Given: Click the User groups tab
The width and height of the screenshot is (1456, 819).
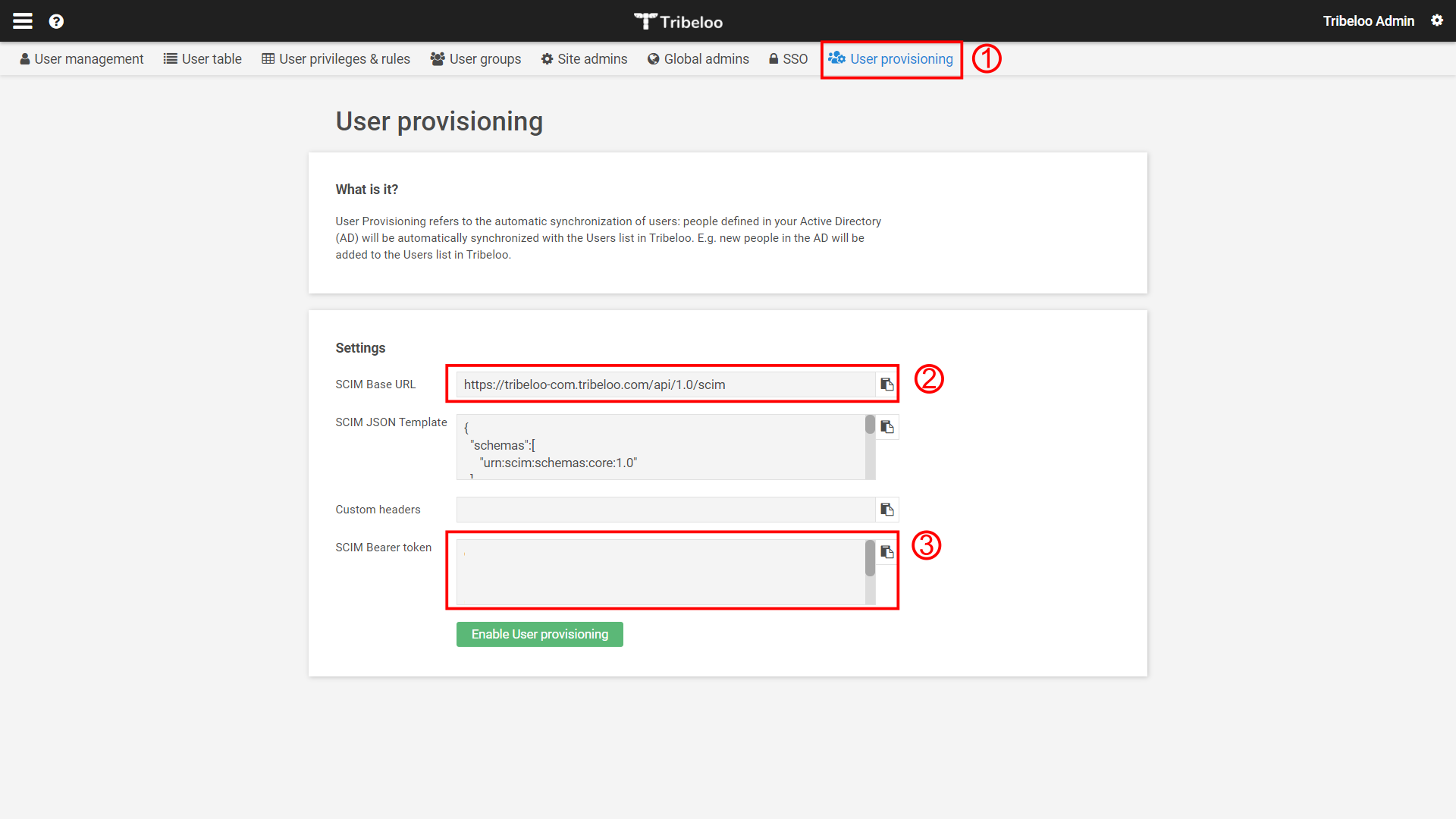Looking at the screenshot, I should pyautogui.click(x=485, y=58).
